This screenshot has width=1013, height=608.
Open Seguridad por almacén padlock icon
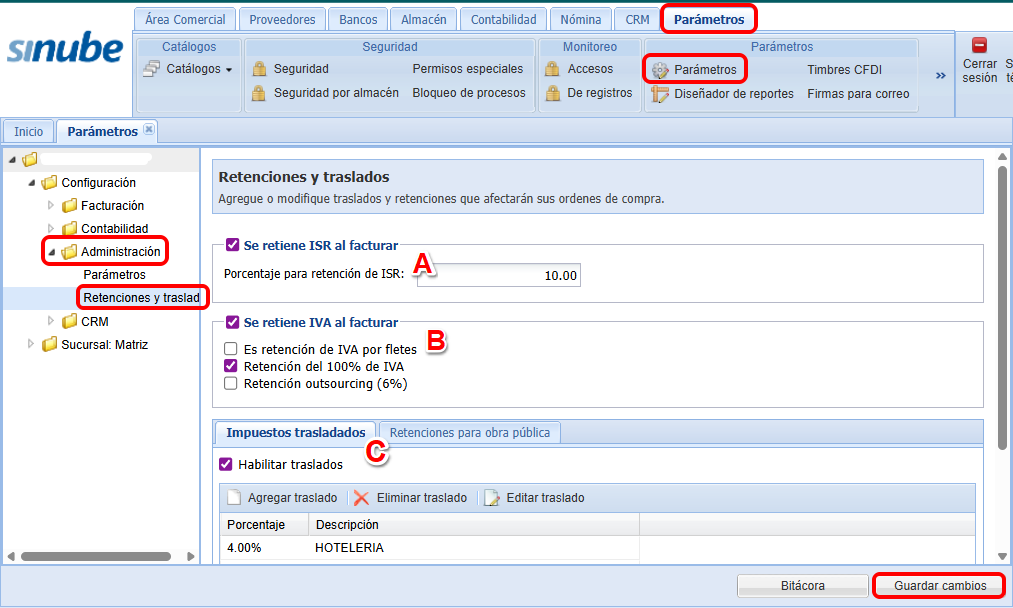[260, 94]
